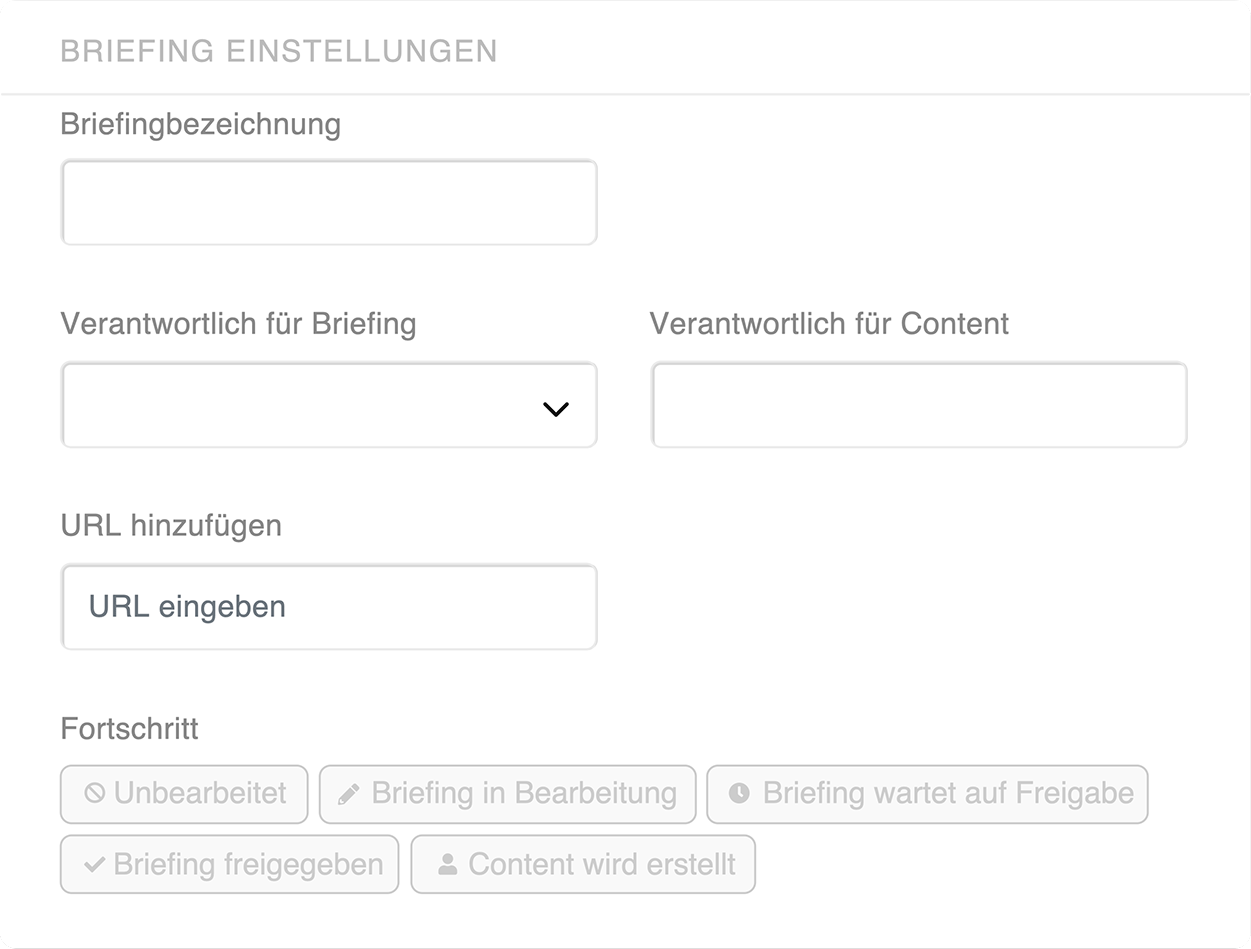Image resolution: width=1251 pixels, height=949 pixels.
Task: Click the clock icon for waiting approval
Action: point(739,794)
